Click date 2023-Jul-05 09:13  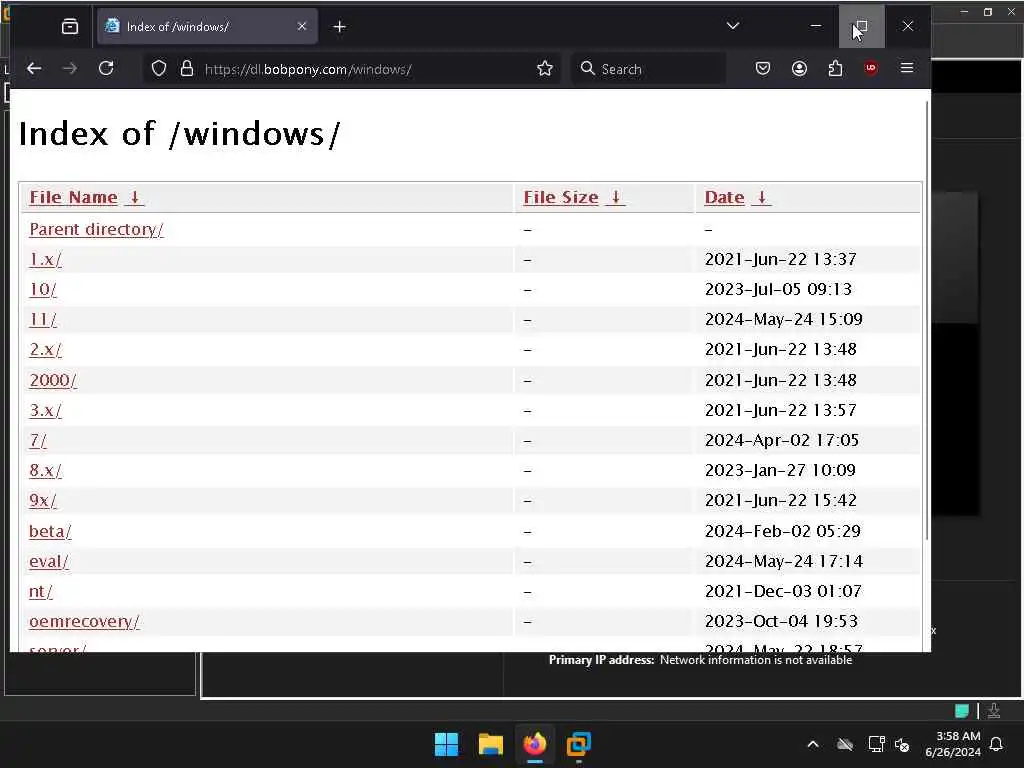tap(778, 289)
